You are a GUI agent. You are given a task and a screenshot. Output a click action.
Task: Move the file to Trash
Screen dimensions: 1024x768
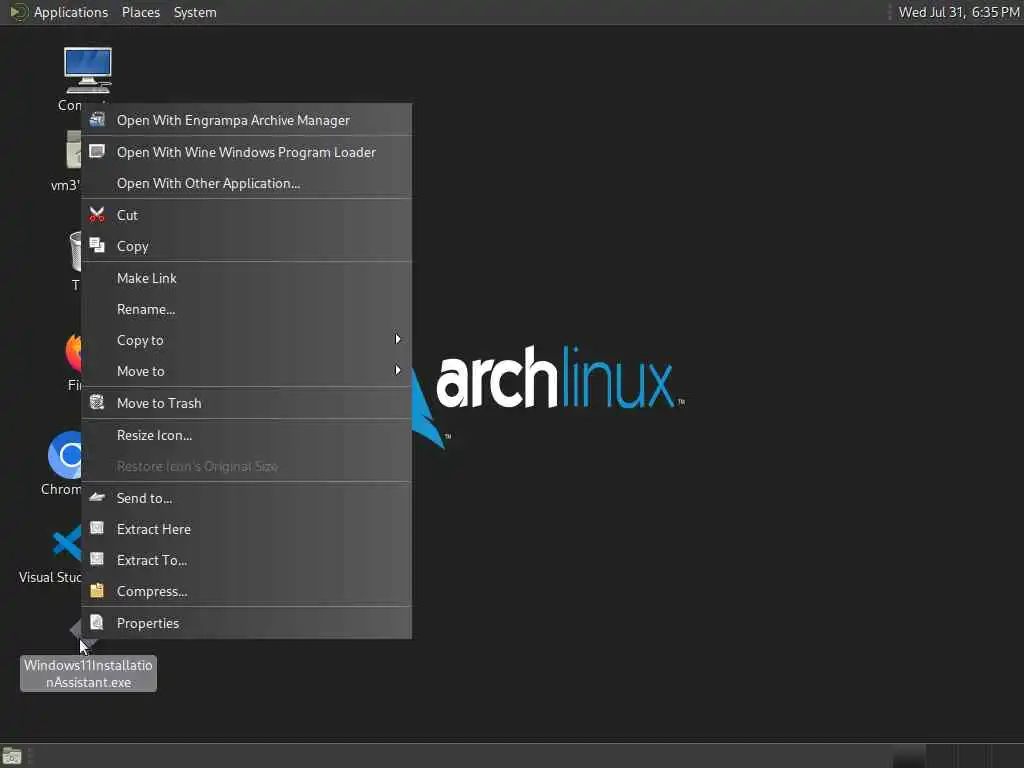[247, 403]
